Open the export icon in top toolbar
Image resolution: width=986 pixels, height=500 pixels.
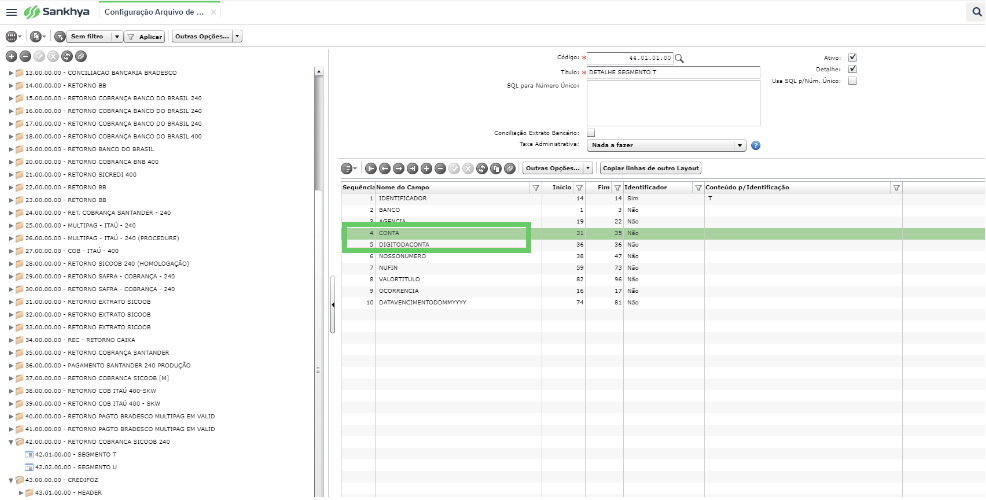pos(38,36)
